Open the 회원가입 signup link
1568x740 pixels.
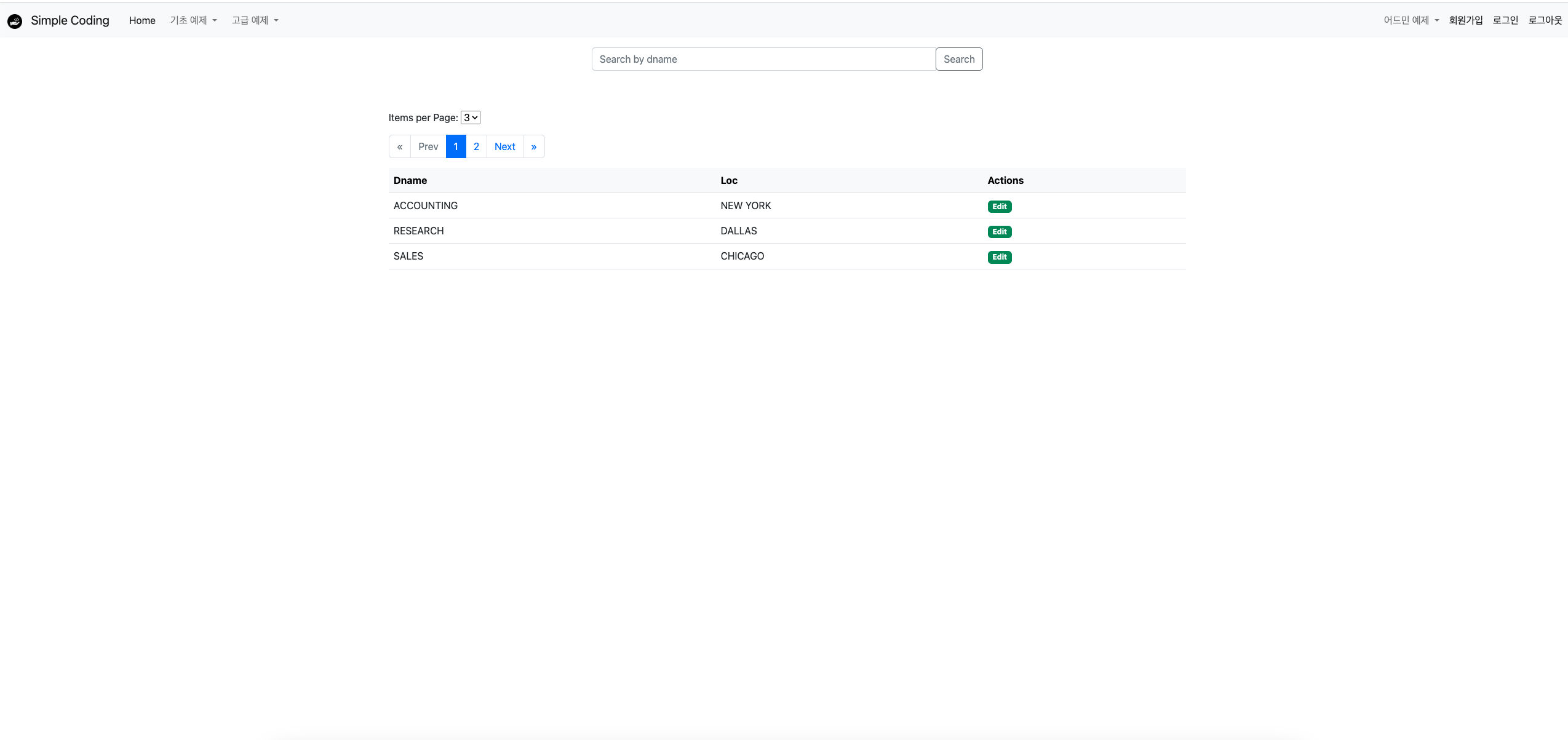click(1465, 20)
